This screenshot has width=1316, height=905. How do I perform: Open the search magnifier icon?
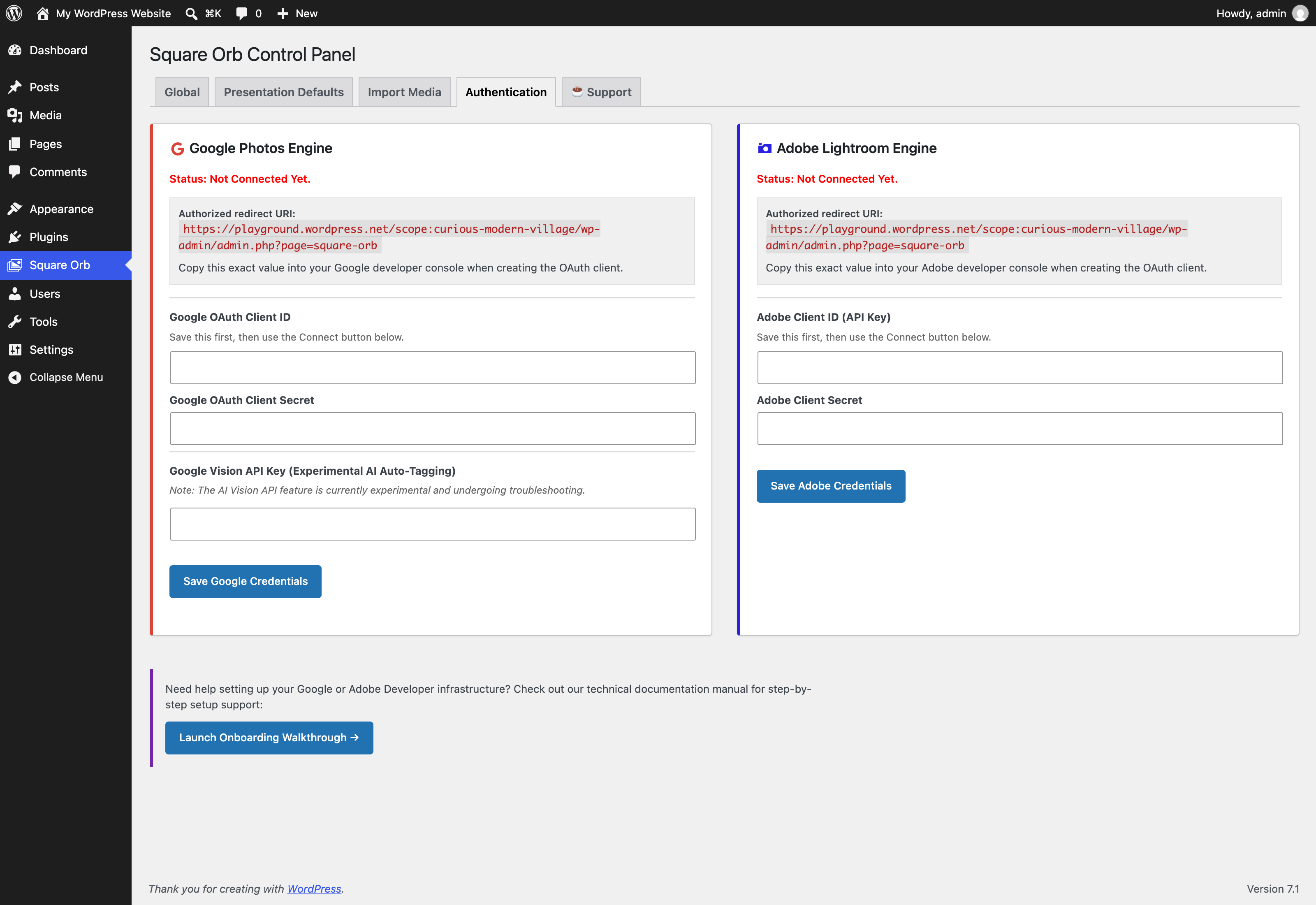[192, 14]
